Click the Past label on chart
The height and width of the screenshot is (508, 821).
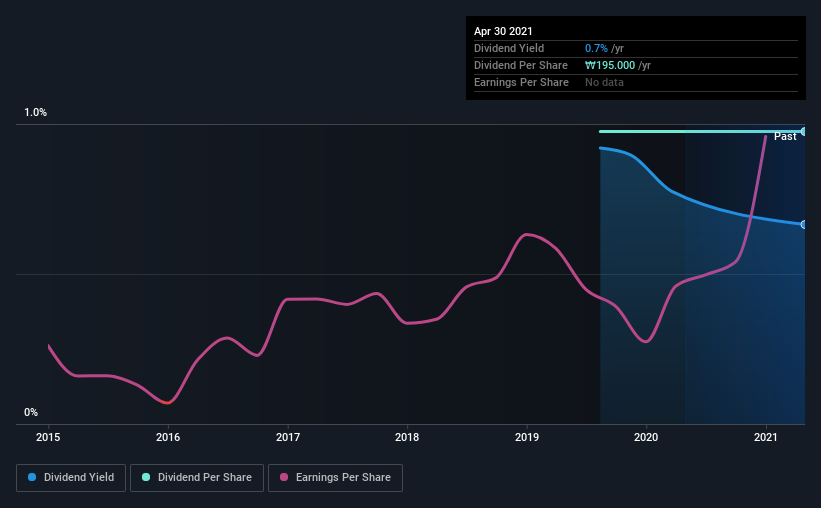pyautogui.click(x=785, y=137)
